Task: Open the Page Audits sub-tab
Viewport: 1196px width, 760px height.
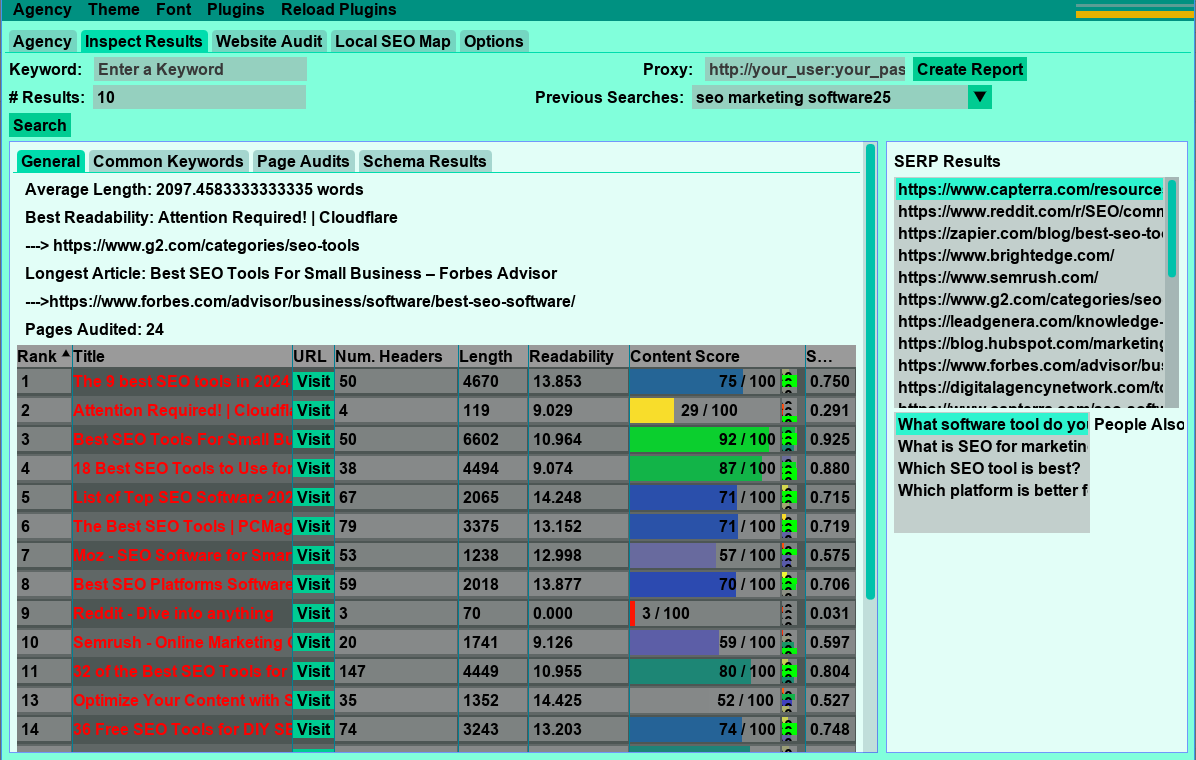Action: [x=303, y=161]
